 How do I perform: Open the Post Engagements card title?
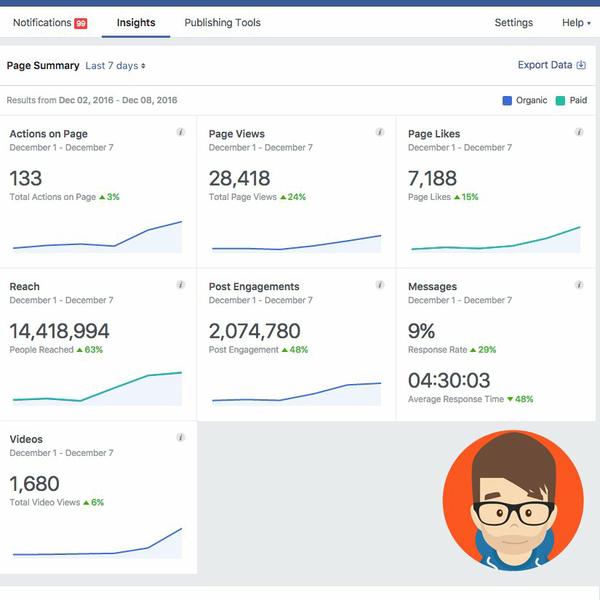[254, 287]
